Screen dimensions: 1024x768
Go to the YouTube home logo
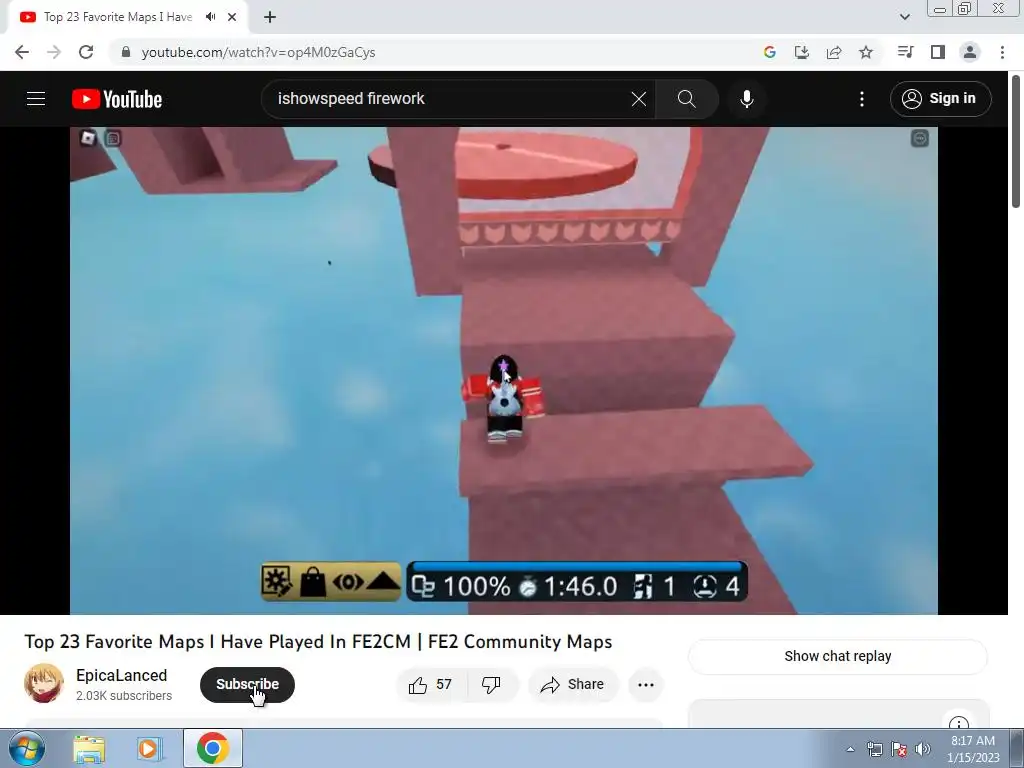click(x=117, y=99)
